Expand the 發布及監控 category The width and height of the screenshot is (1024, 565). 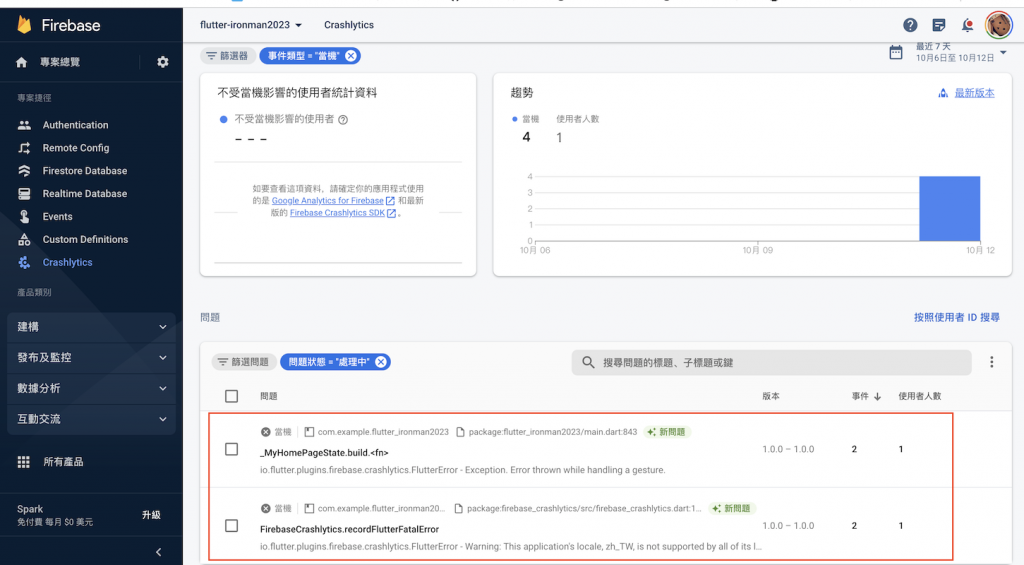[x=91, y=357]
